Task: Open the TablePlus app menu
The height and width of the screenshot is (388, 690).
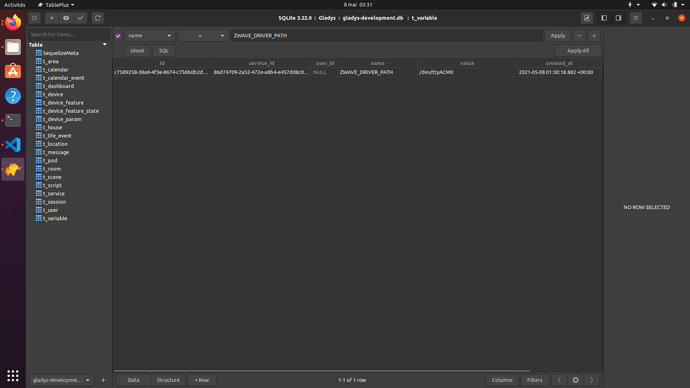Action: pos(56,5)
